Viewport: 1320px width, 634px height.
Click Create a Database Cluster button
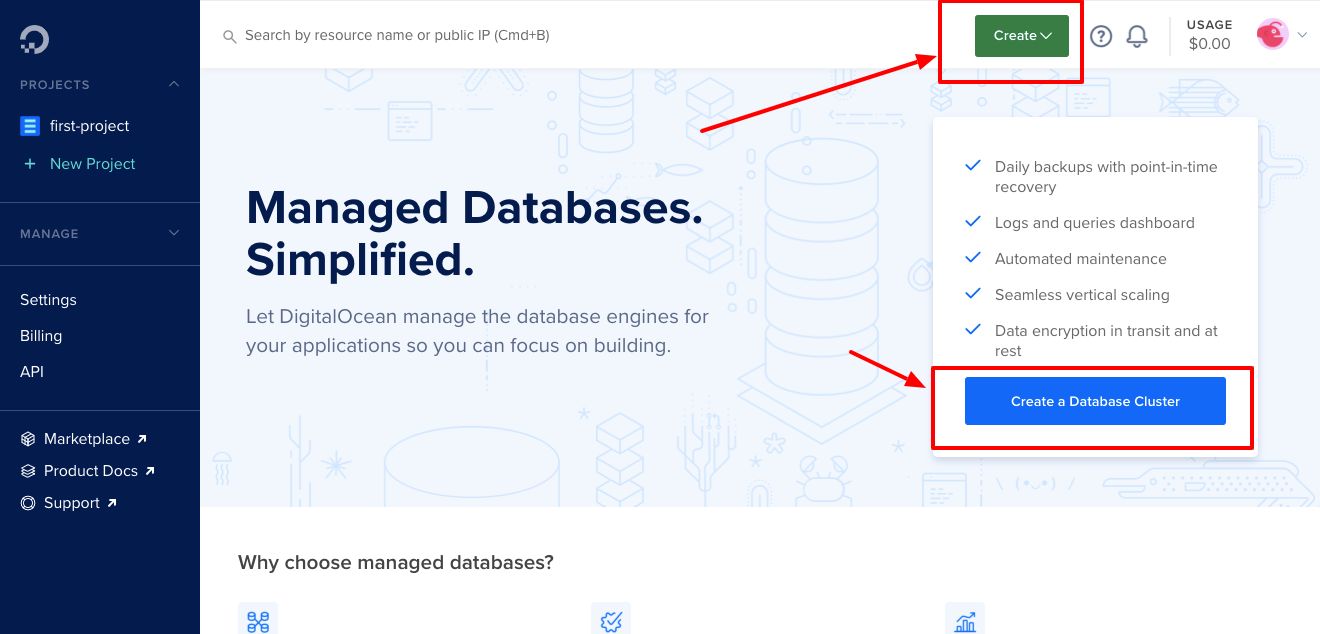1095,401
